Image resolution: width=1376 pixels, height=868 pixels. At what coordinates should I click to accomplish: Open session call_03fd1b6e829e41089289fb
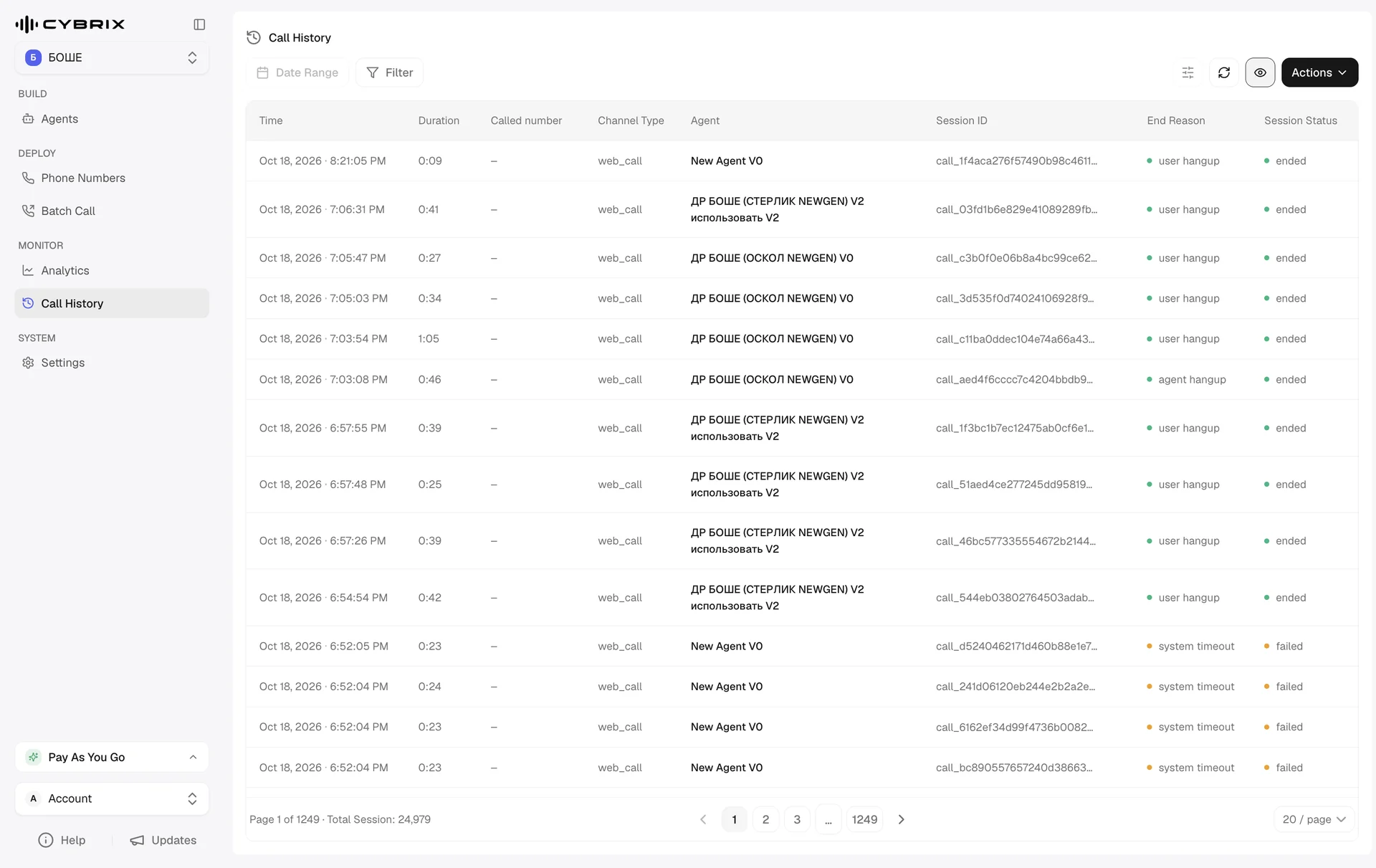[x=1016, y=209]
